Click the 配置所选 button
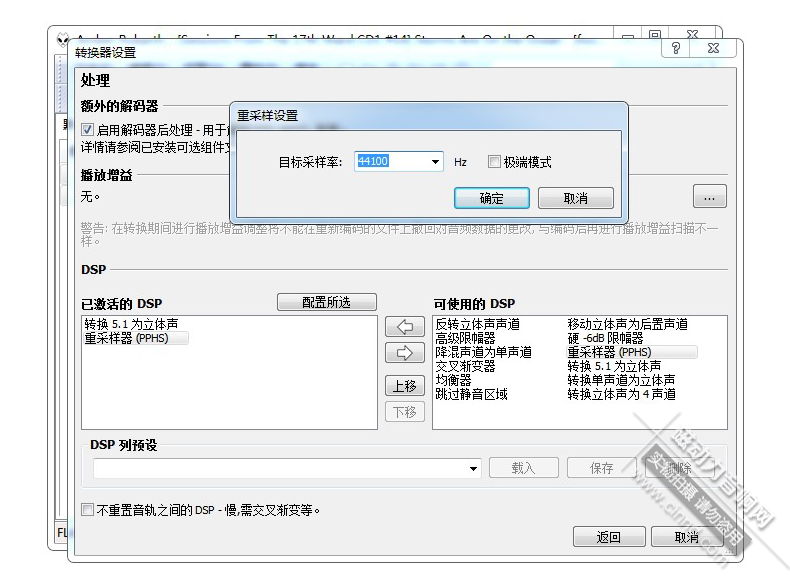The image size is (790, 579). 326,302
